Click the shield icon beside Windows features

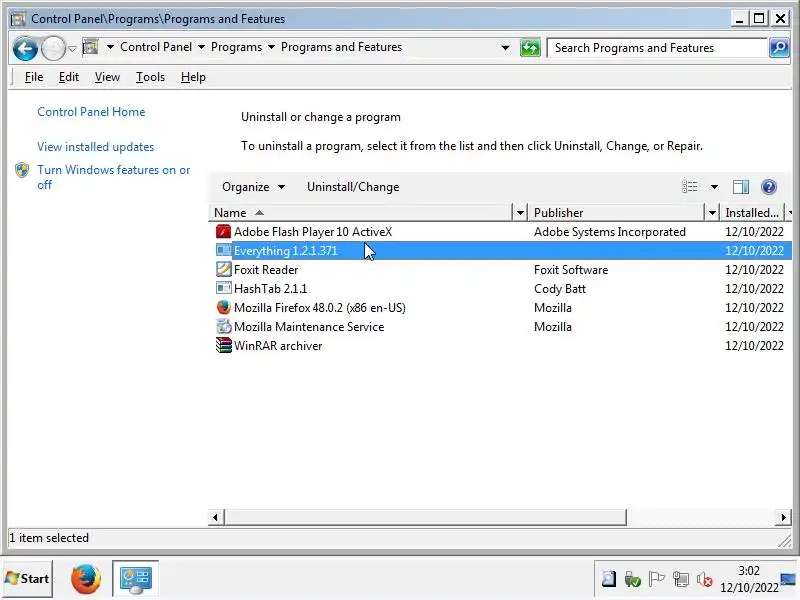coord(22,170)
